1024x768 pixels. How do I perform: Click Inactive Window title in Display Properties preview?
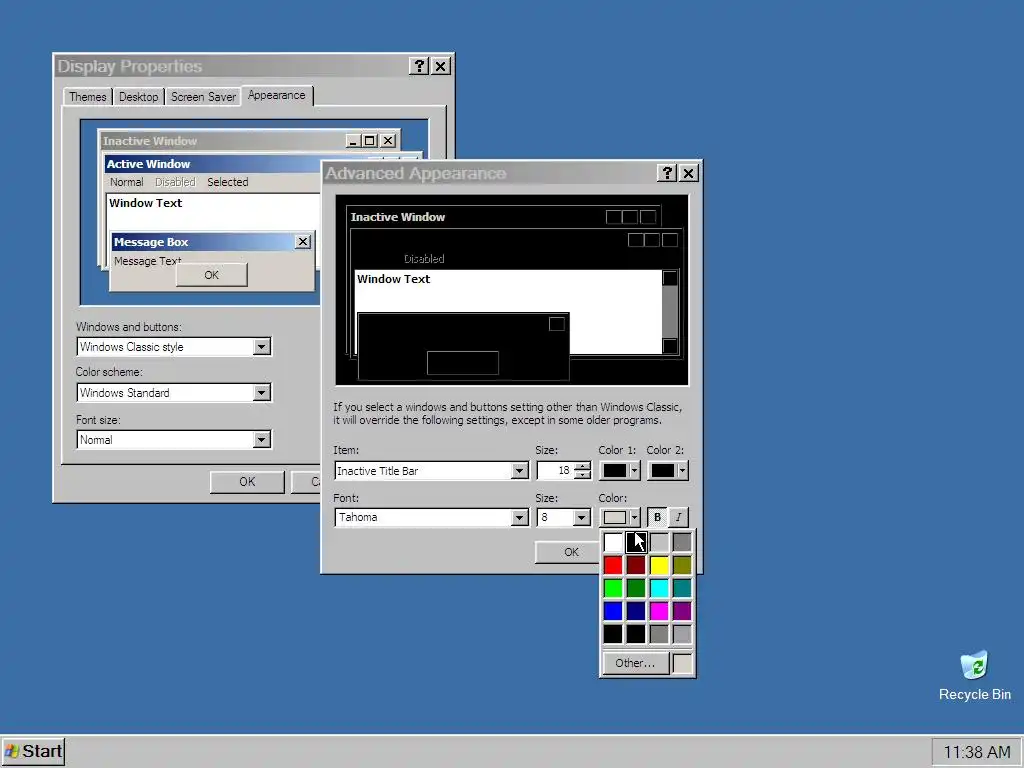tap(150, 141)
